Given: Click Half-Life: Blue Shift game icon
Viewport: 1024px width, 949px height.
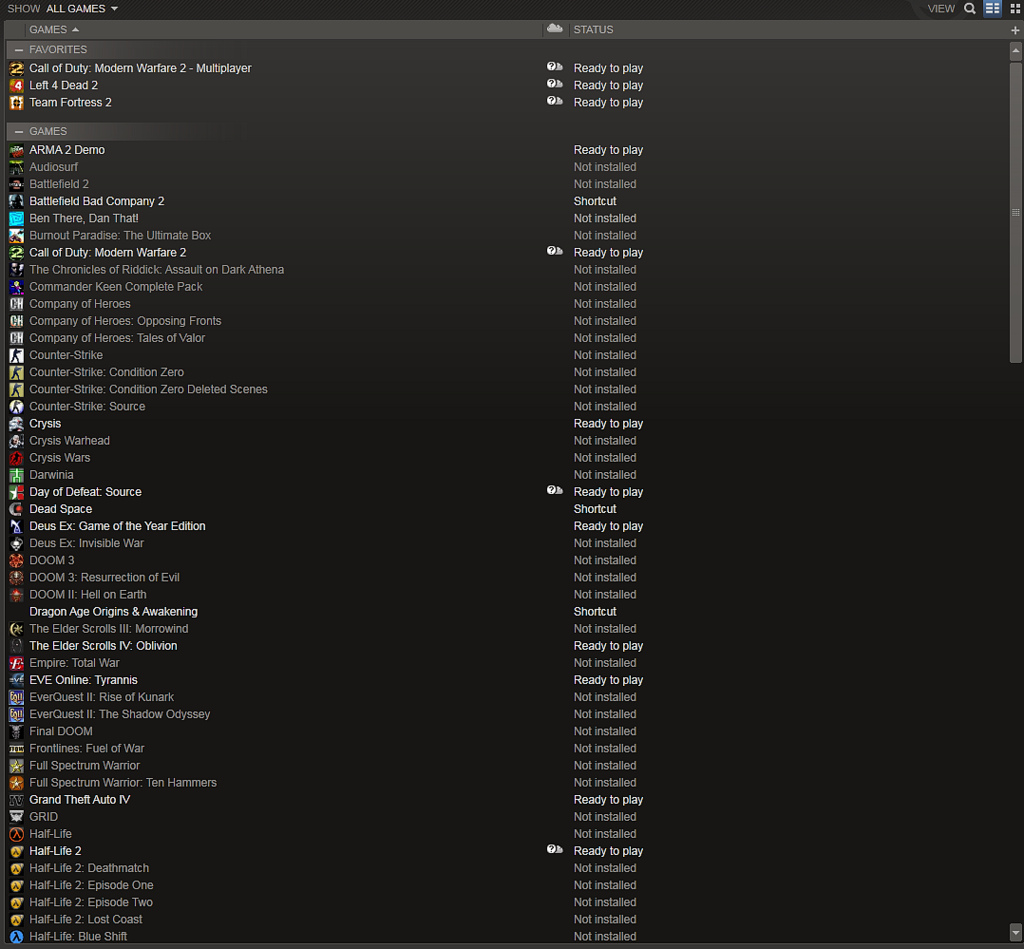Looking at the screenshot, I should [x=16, y=937].
